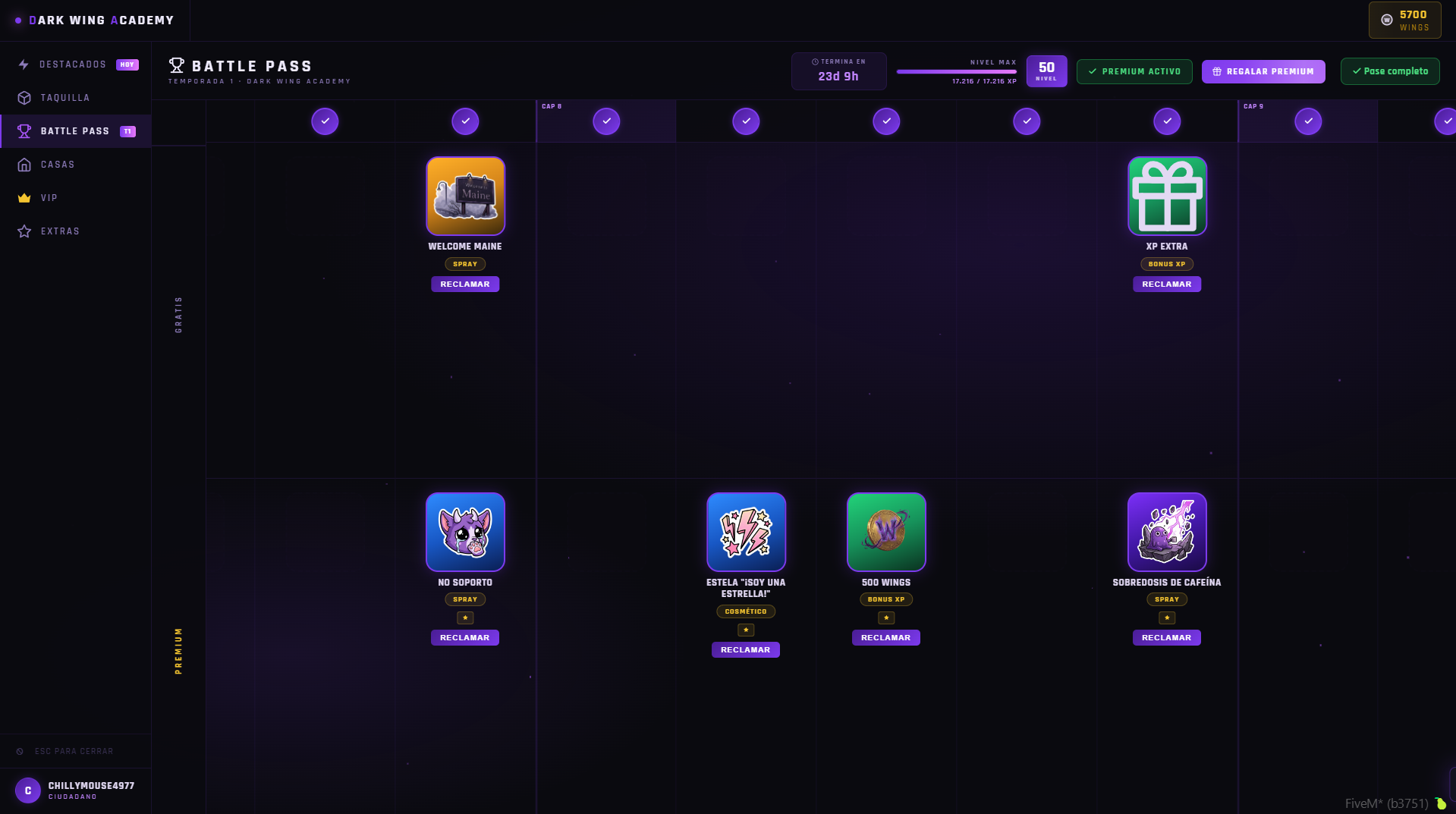This screenshot has width=1456, height=814.
Task: Open the Welcome Maine spray icon
Action: [x=465, y=196]
